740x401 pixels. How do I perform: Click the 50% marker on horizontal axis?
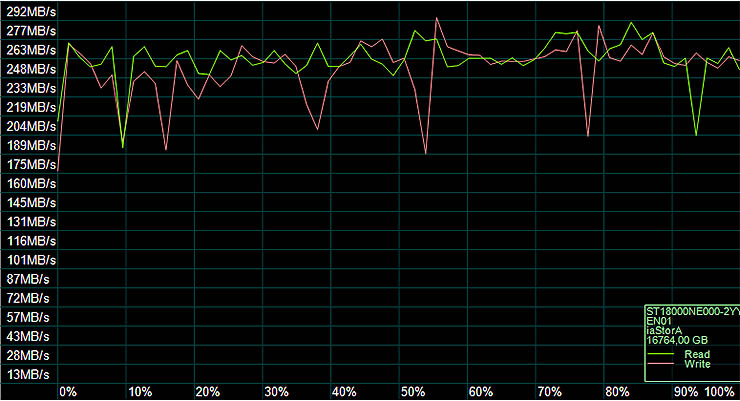click(411, 391)
